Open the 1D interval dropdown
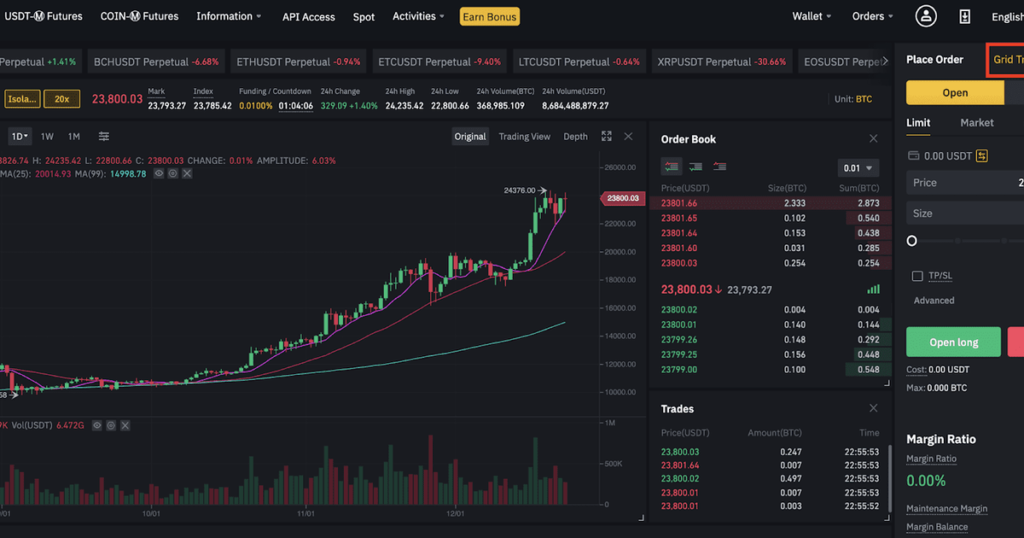This screenshot has height=538, width=1024. 19,136
